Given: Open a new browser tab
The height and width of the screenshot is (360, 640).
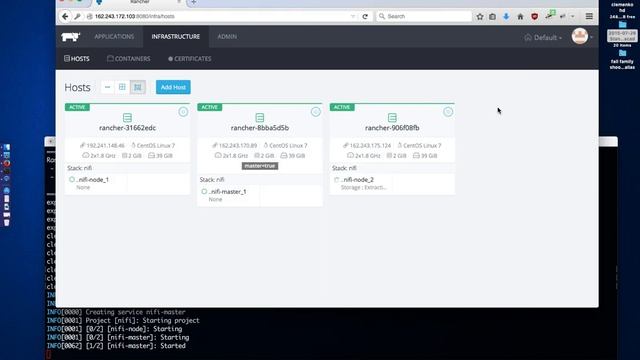Looking at the screenshot, I should 193,2.
